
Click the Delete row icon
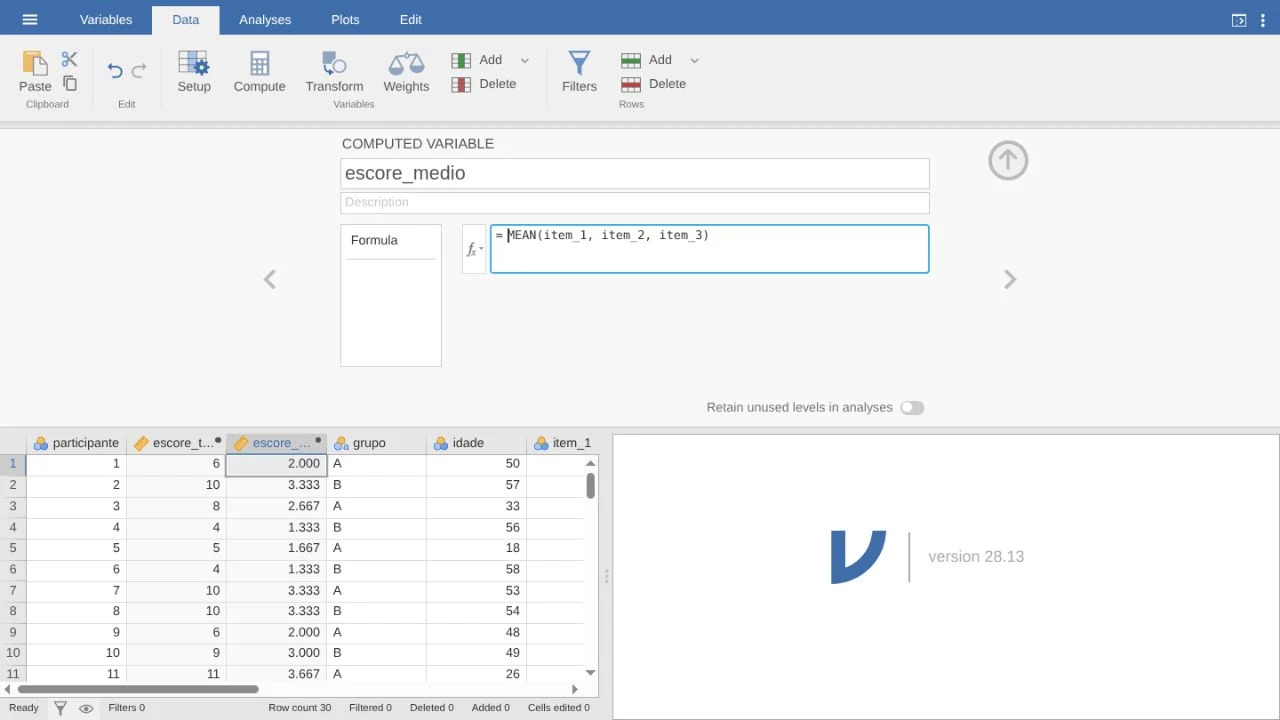[631, 84]
